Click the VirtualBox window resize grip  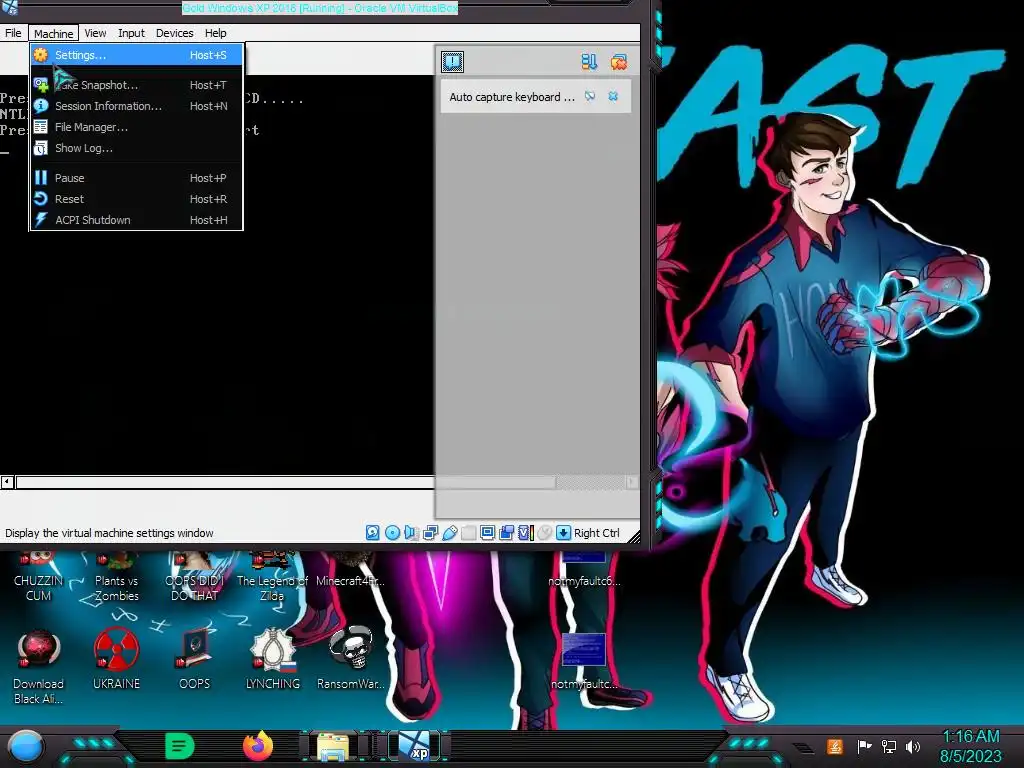pos(633,537)
